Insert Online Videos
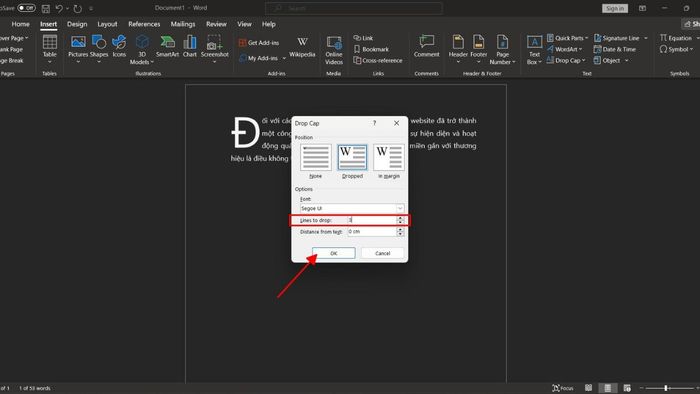 tap(333, 50)
